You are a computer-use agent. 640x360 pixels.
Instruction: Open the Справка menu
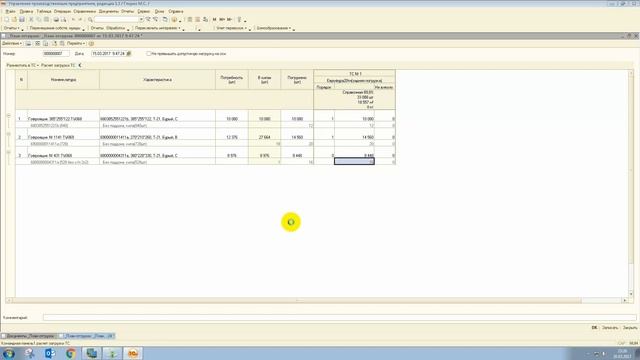pyautogui.click(x=176, y=11)
